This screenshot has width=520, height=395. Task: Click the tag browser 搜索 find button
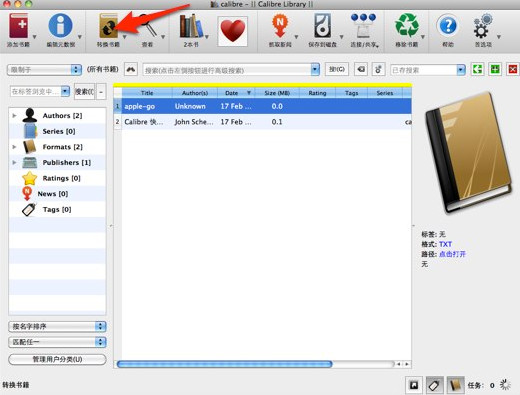[85, 91]
